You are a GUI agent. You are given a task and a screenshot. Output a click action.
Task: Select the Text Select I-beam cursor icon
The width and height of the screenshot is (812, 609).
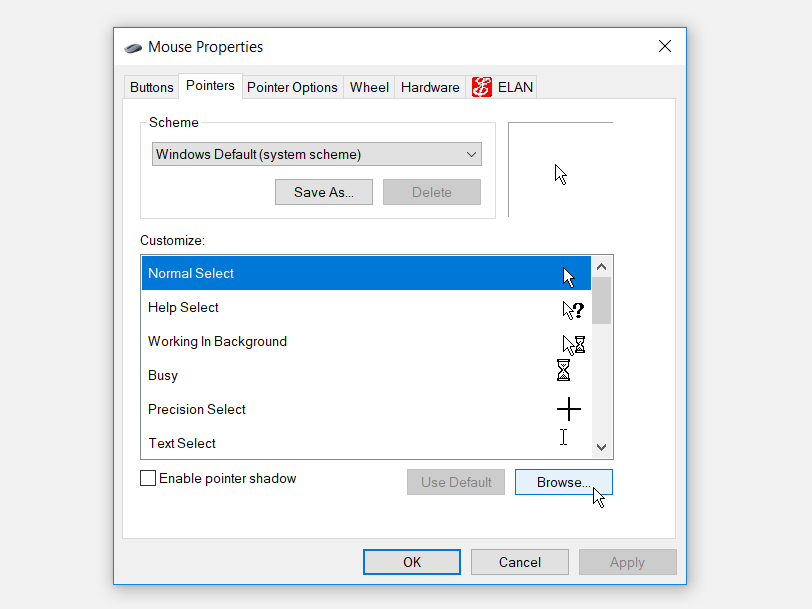(x=563, y=436)
